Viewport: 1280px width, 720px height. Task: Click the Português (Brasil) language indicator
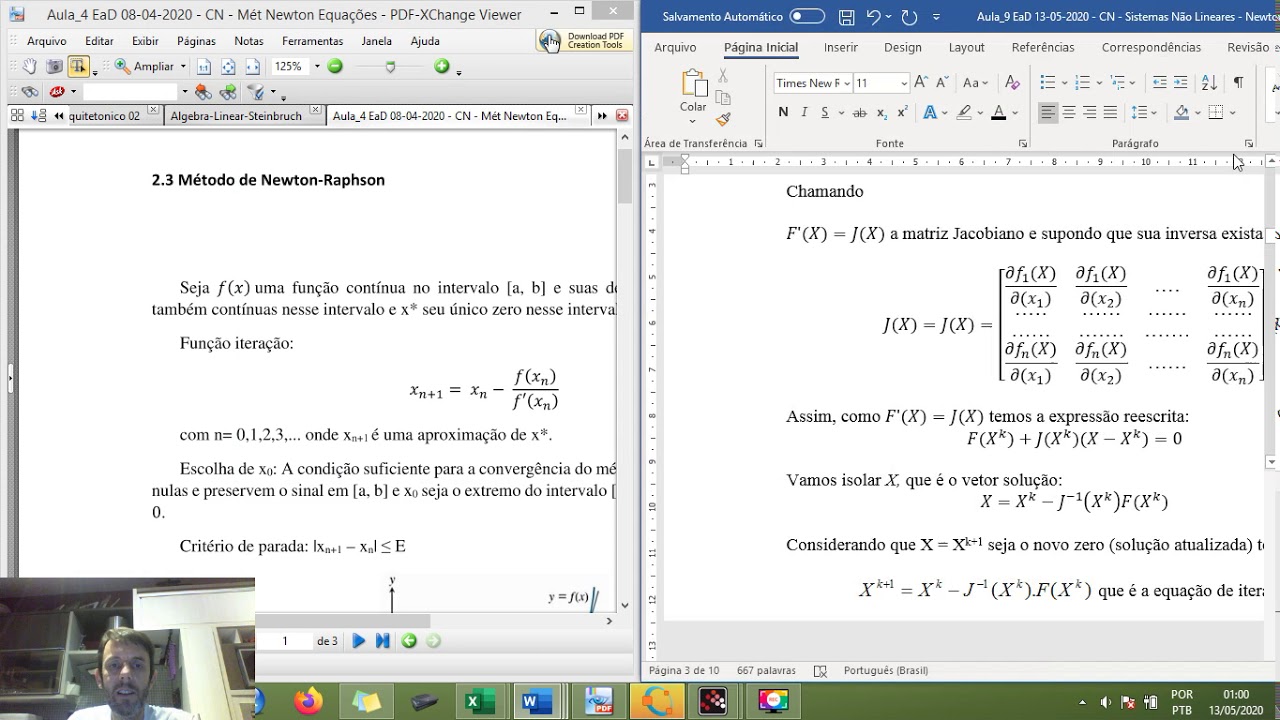click(x=886, y=670)
